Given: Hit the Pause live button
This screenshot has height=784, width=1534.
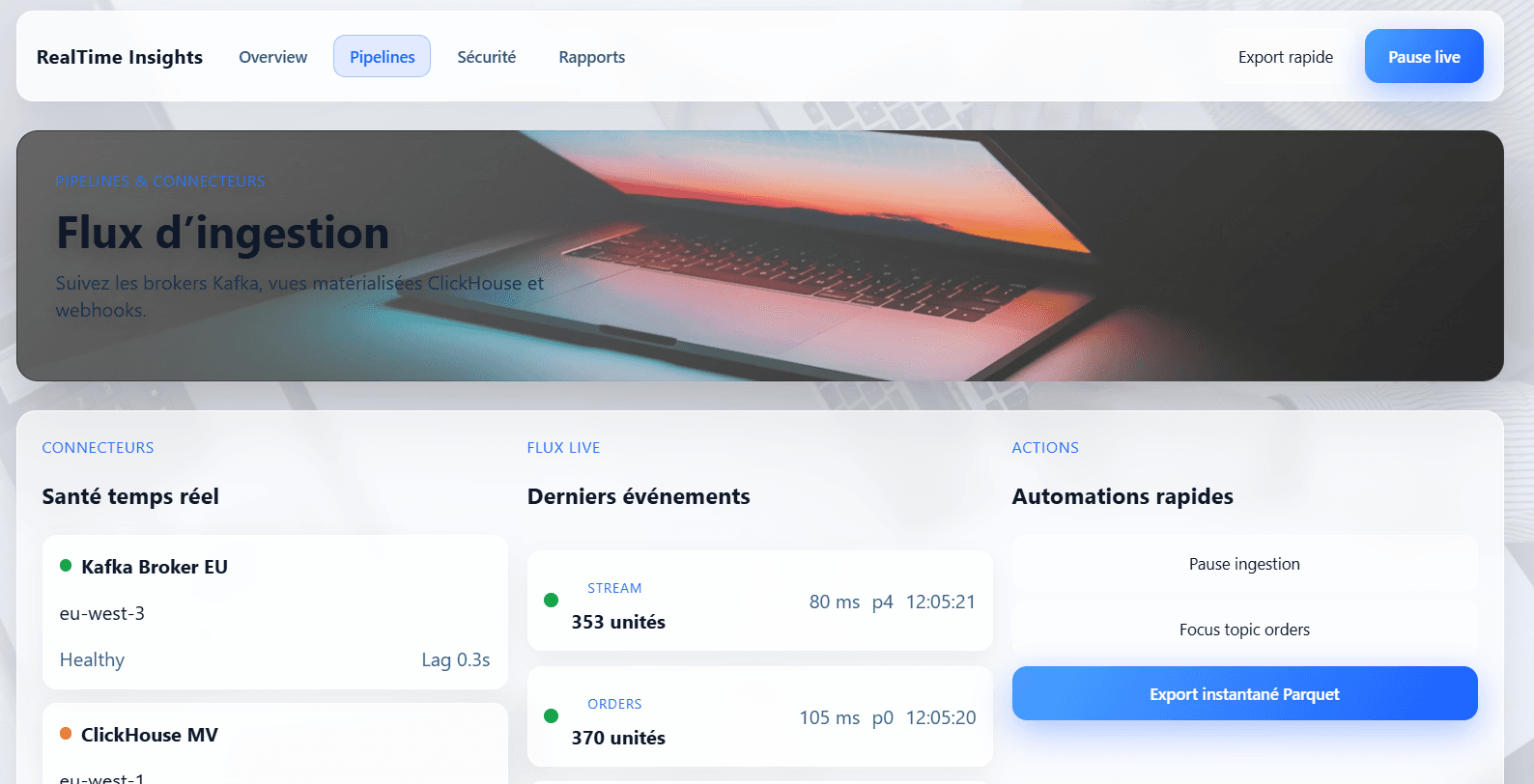Looking at the screenshot, I should tap(1423, 57).
